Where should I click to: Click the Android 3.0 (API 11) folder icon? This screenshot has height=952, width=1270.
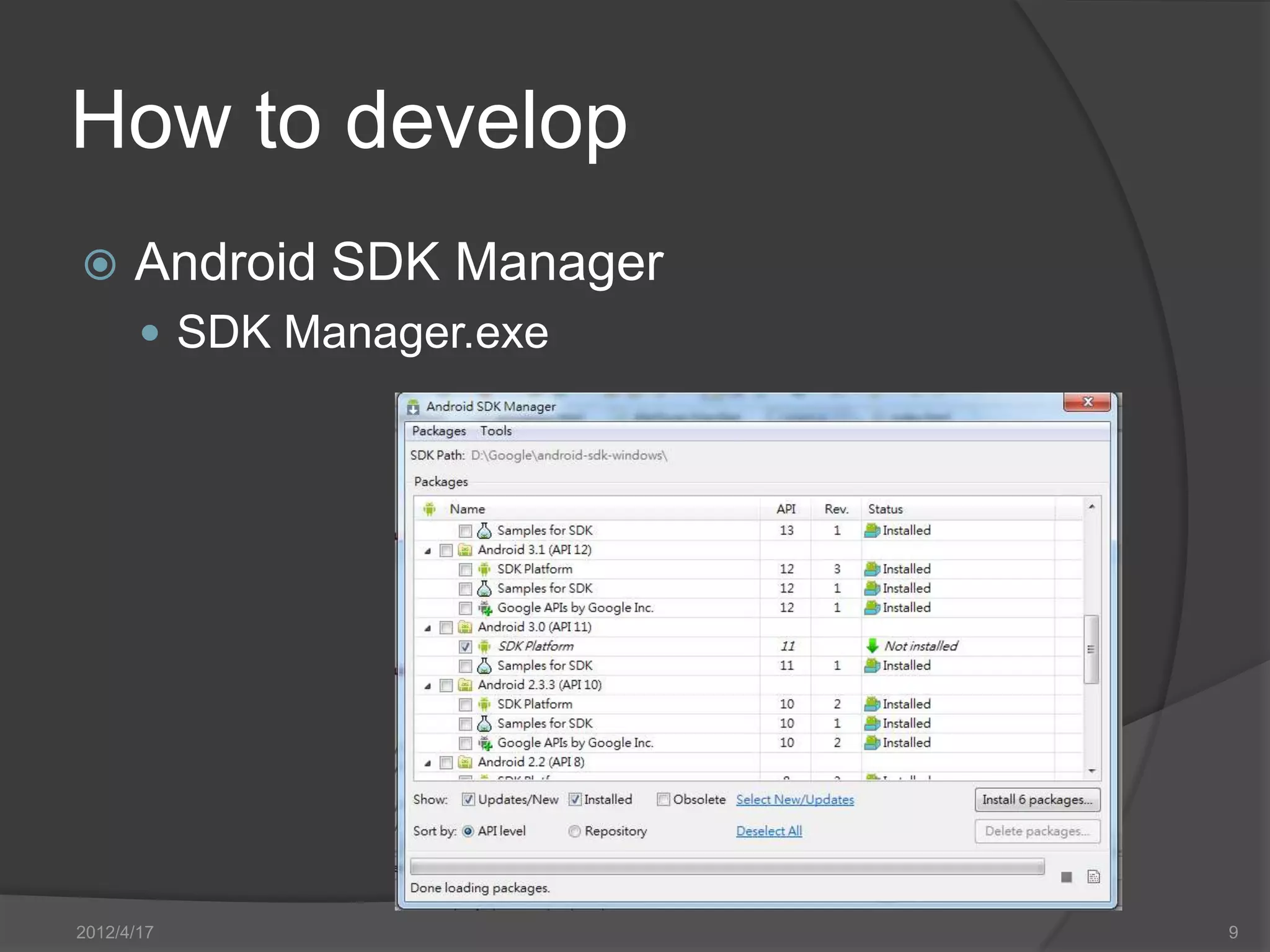[x=464, y=627]
